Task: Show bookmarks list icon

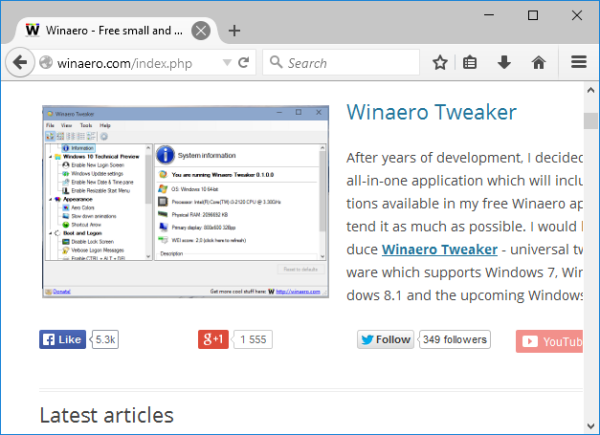Action: point(470,62)
